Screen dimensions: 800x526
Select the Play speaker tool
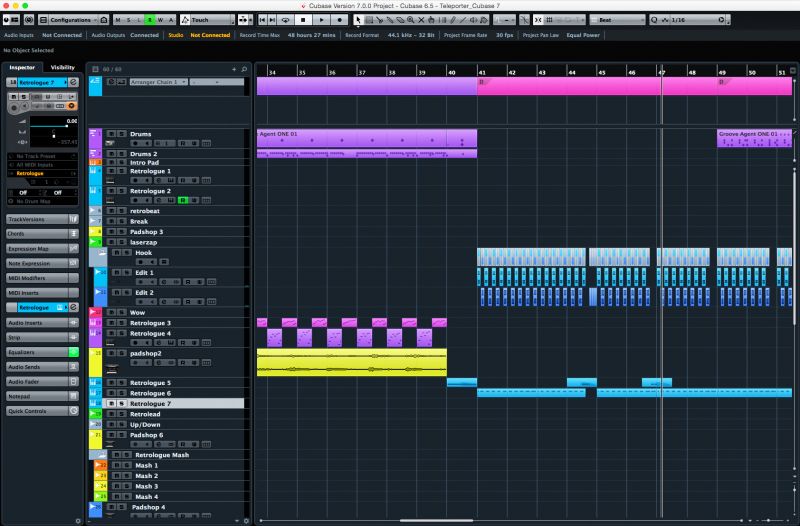(x=473, y=20)
